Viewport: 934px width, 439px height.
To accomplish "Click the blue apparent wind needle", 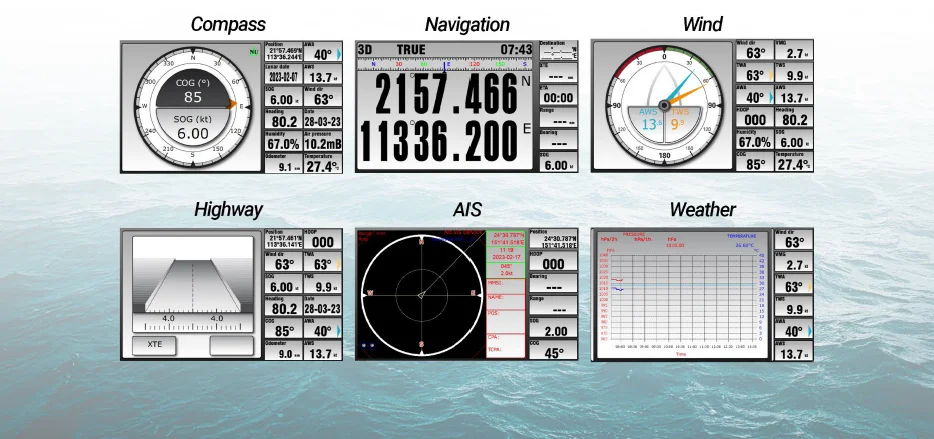I will click(x=680, y=87).
